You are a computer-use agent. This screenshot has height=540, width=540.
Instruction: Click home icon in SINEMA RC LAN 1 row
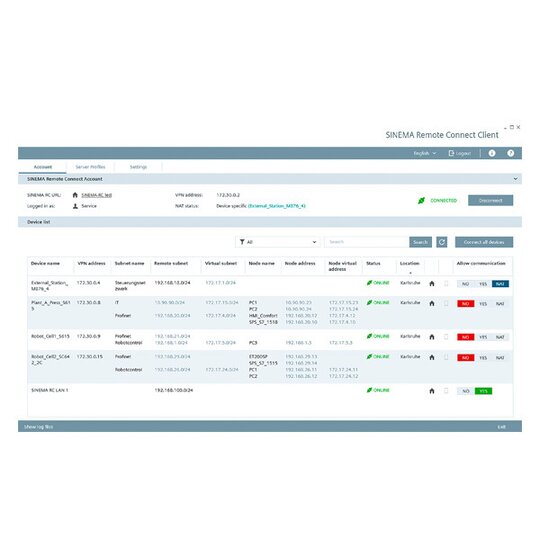[432, 391]
